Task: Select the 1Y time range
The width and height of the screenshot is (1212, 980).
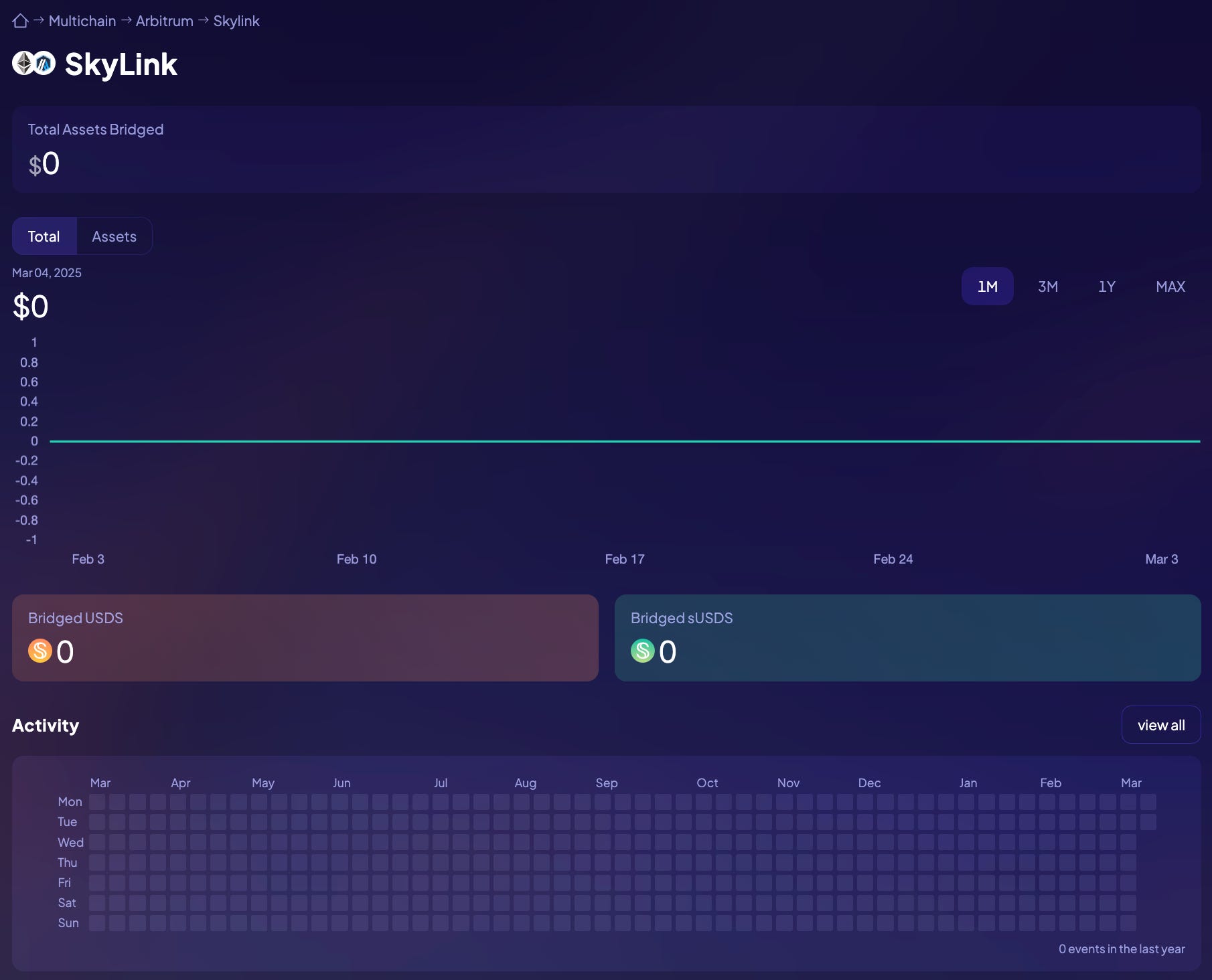Action: click(x=1107, y=287)
